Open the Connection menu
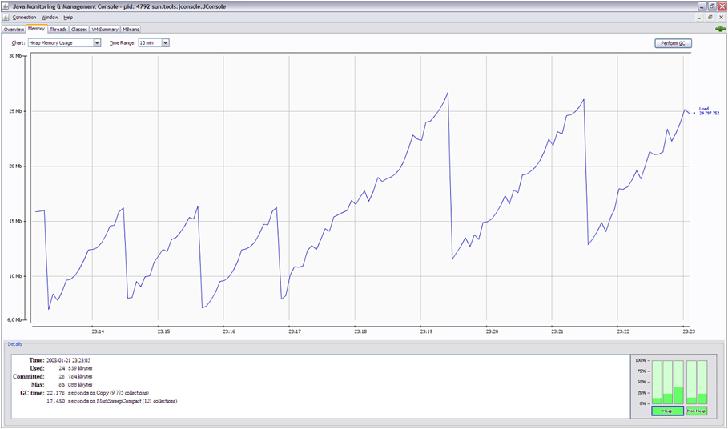This screenshot has height=429, width=728. (x=24, y=17)
